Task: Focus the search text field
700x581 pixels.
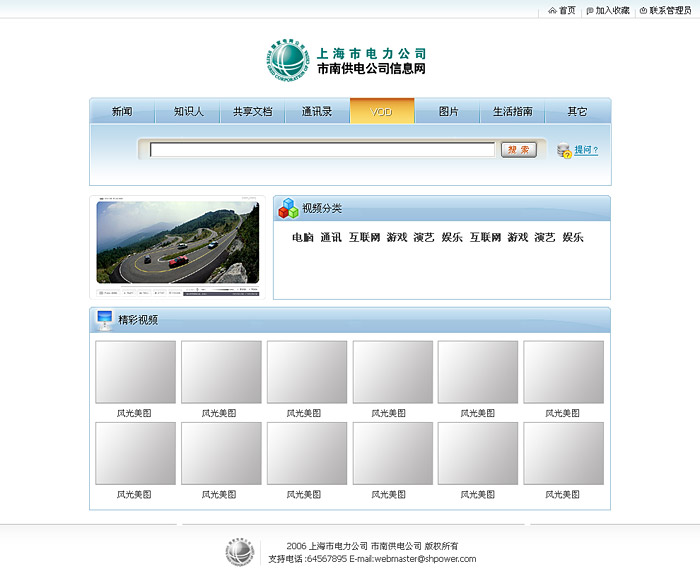Action: click(322, 150)
